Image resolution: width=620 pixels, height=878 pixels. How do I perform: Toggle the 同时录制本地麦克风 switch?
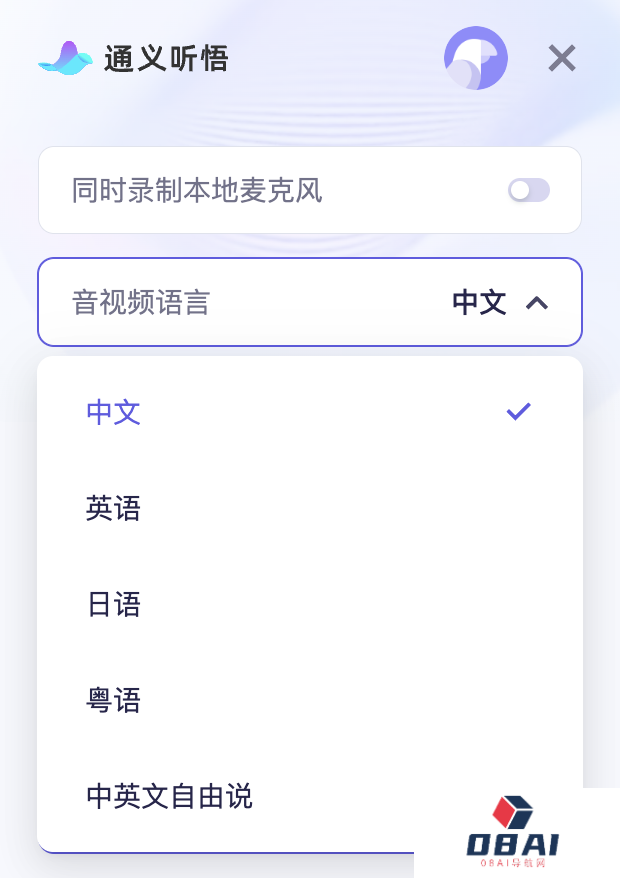528,190
